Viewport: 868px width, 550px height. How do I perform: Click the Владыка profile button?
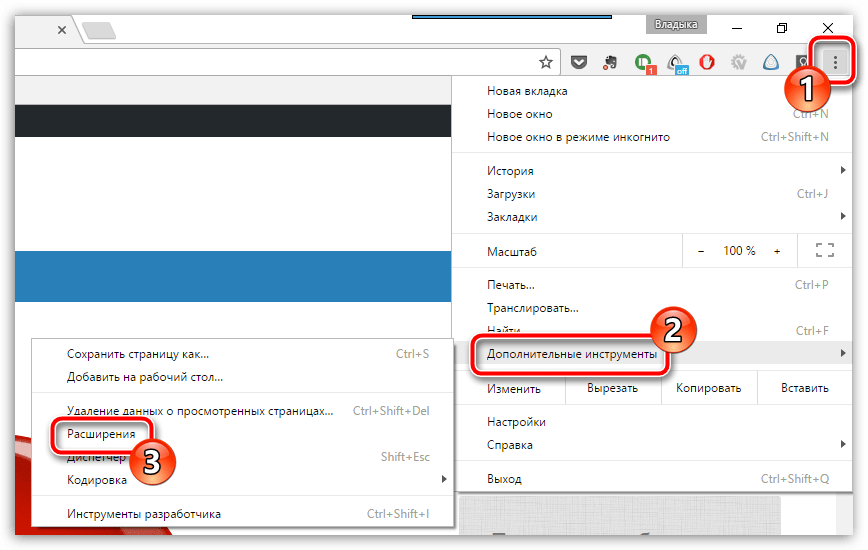click(x=676, y=24)
